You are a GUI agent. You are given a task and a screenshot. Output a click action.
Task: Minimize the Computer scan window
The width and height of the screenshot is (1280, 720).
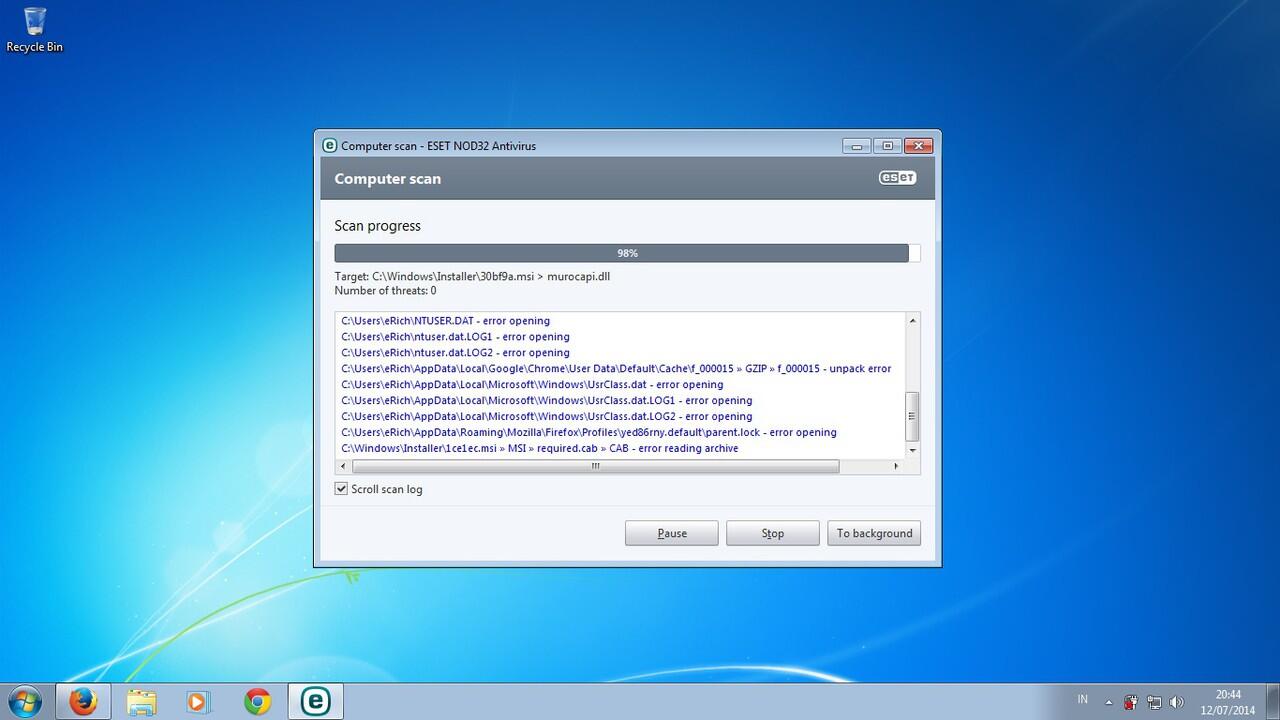856,146
